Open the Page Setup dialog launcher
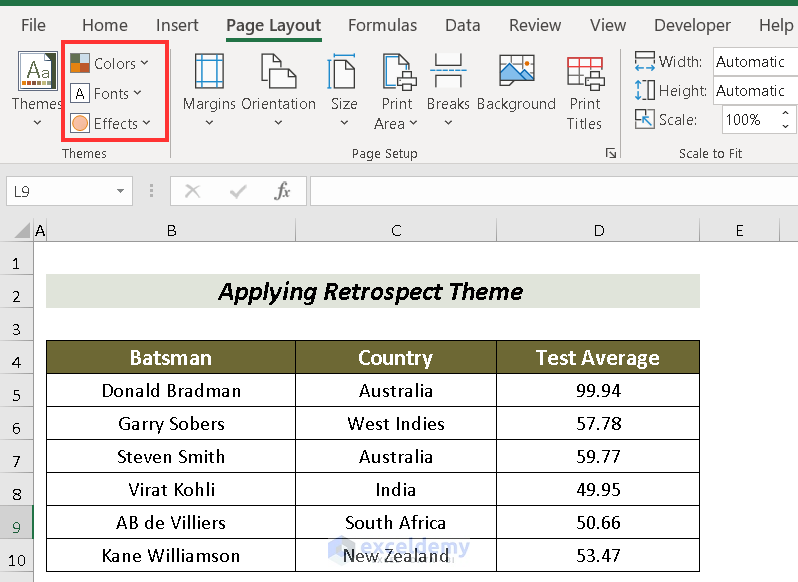Screen dimensions: 798x582 tap(610, 153)
